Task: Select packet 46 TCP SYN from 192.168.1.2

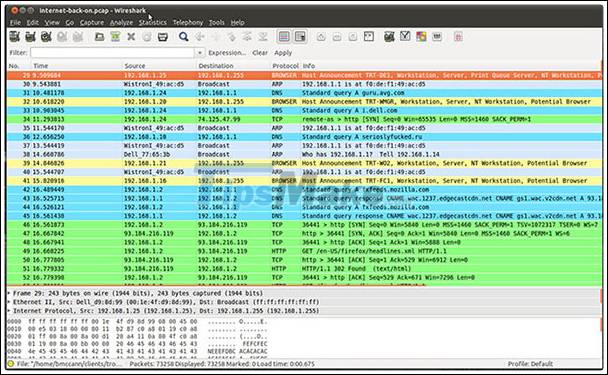Action: point(304,225)
